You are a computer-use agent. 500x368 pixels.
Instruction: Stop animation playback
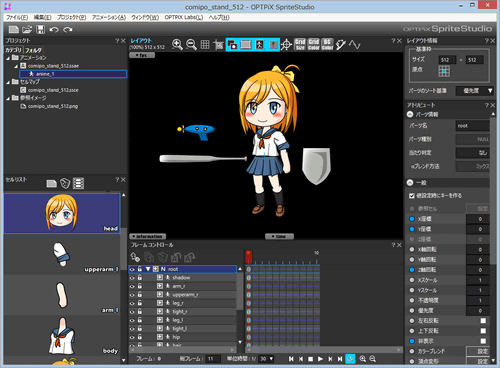point(310,359)
